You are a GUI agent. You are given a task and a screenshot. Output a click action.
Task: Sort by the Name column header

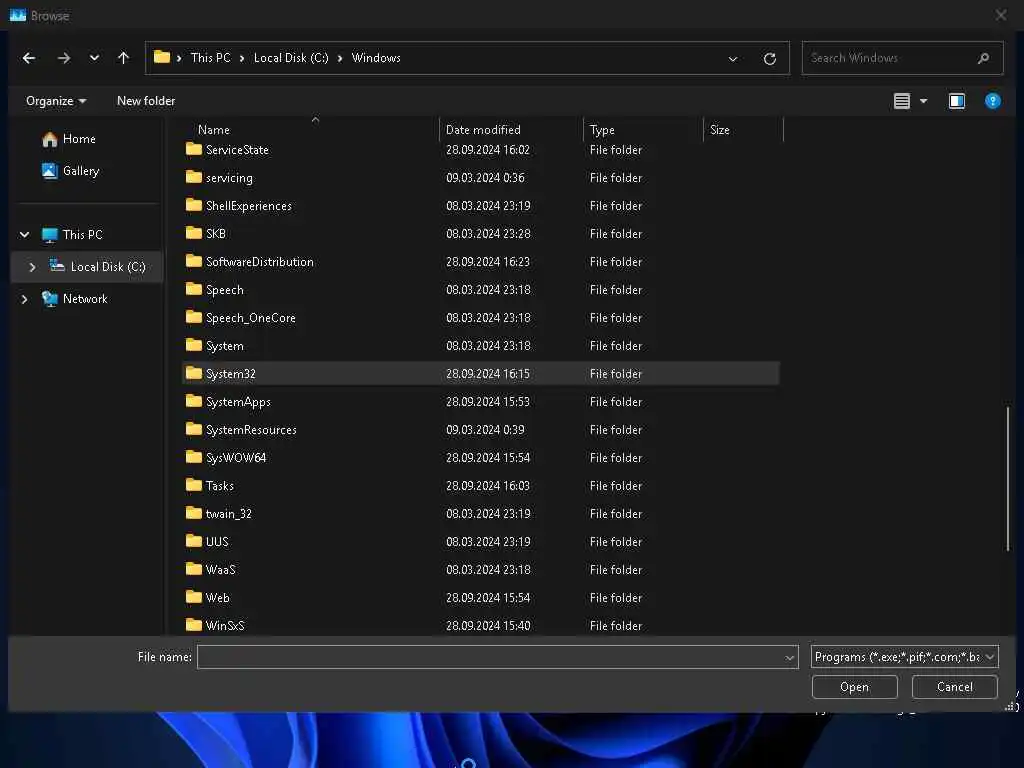(214, 130)
